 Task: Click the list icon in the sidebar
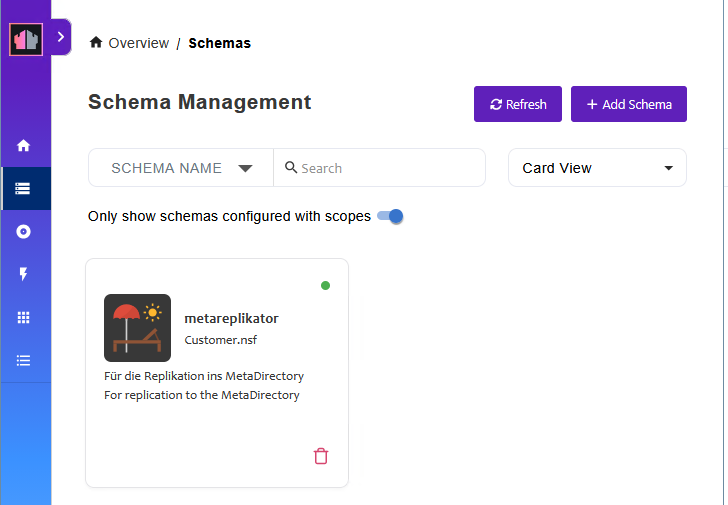click(24, 360)
